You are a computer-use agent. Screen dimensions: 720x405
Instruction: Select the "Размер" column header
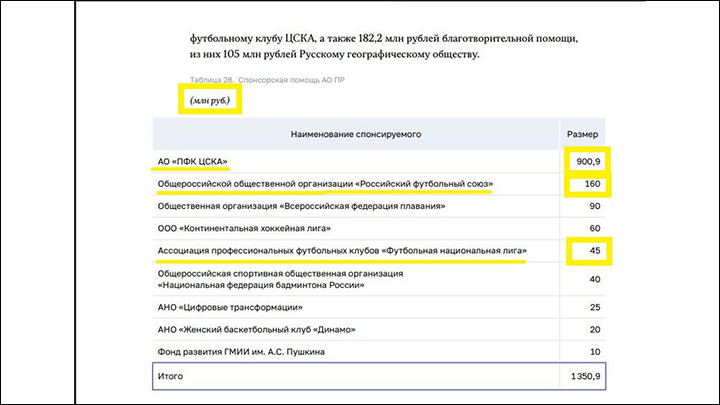pos(583,133)
